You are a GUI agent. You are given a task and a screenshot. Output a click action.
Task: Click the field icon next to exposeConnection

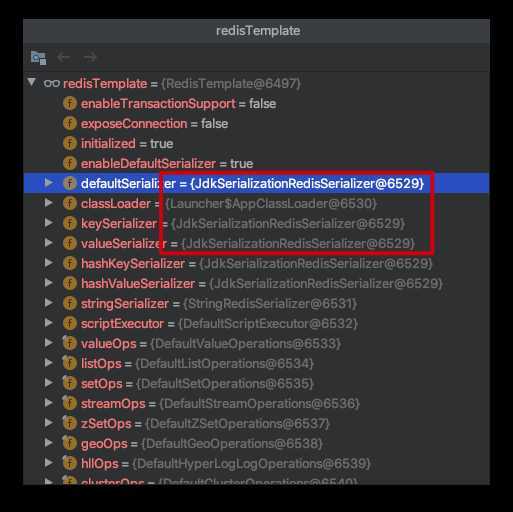tap(70, 123)
